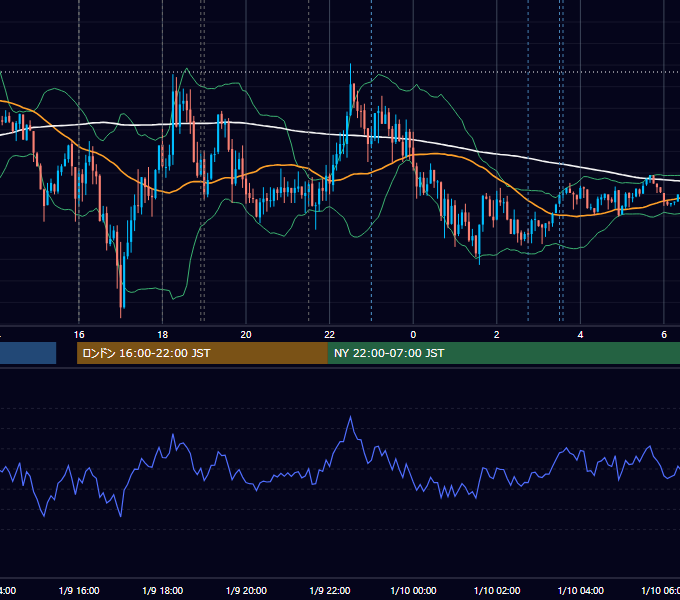680x600 pixels.
Task: Click the 6 hour label on chart axis
Action: [x=664, y=335]
